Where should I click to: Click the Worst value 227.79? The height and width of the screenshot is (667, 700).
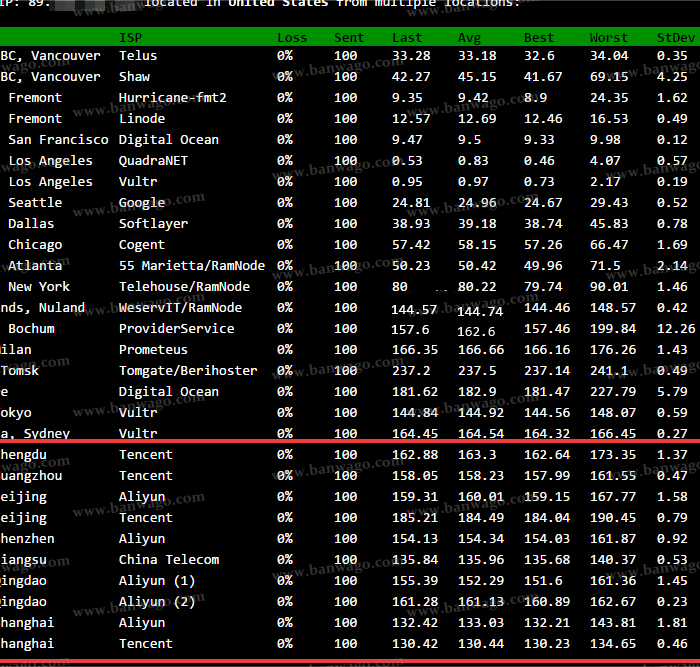click(613, 392)
